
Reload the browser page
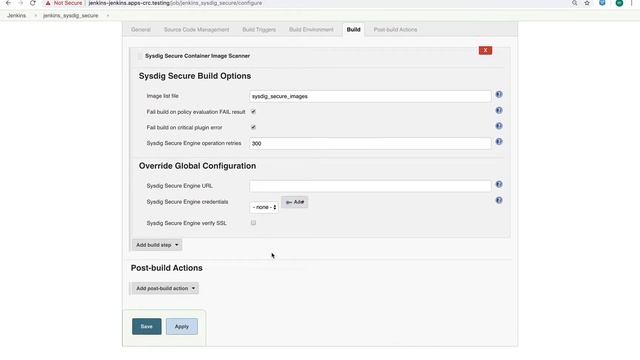33,3
